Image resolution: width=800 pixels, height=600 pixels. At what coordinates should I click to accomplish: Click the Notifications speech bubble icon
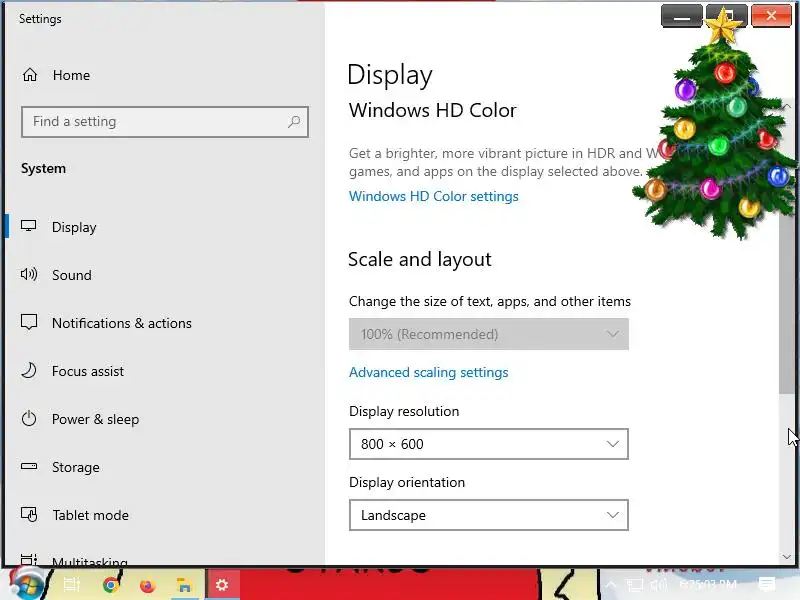(x=29, y=322)
